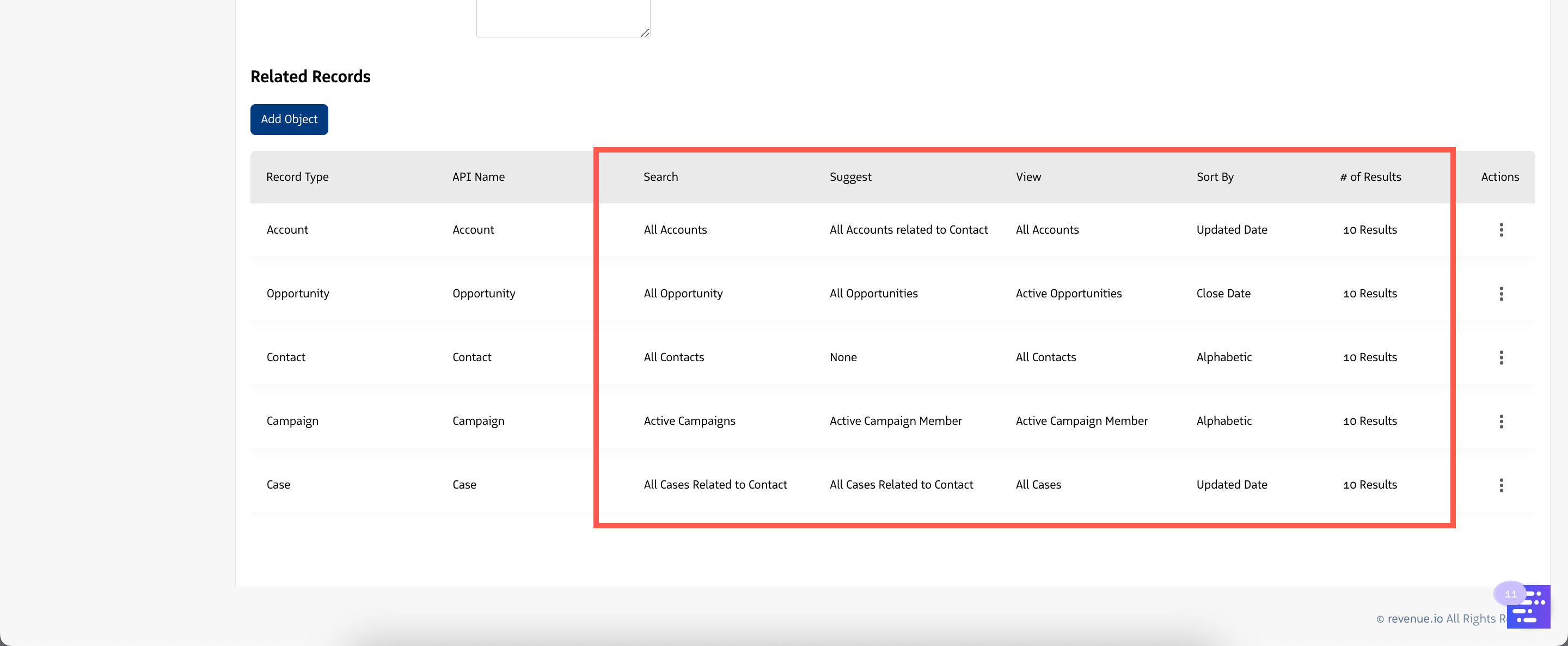Click the # of Results column header
This screenshot has height=646, width=1568.
[x=1370, y=176]
